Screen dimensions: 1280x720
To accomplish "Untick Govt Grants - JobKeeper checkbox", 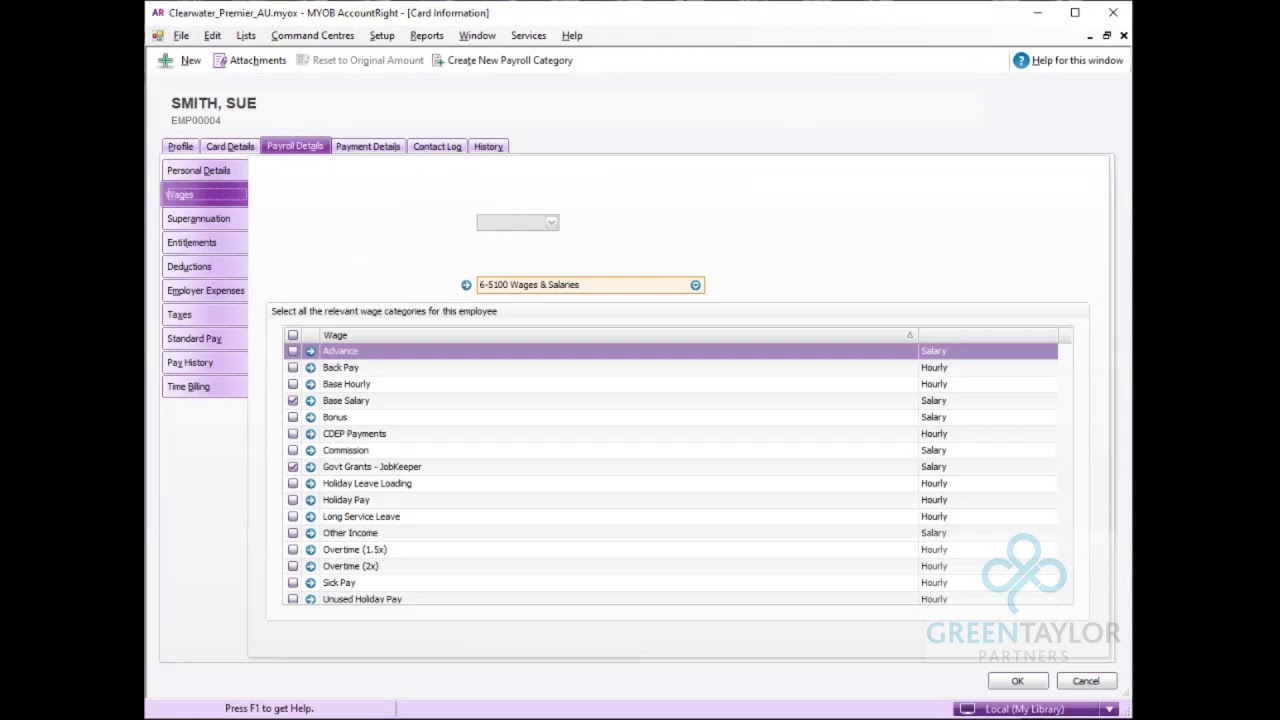I will pos(293,467).
